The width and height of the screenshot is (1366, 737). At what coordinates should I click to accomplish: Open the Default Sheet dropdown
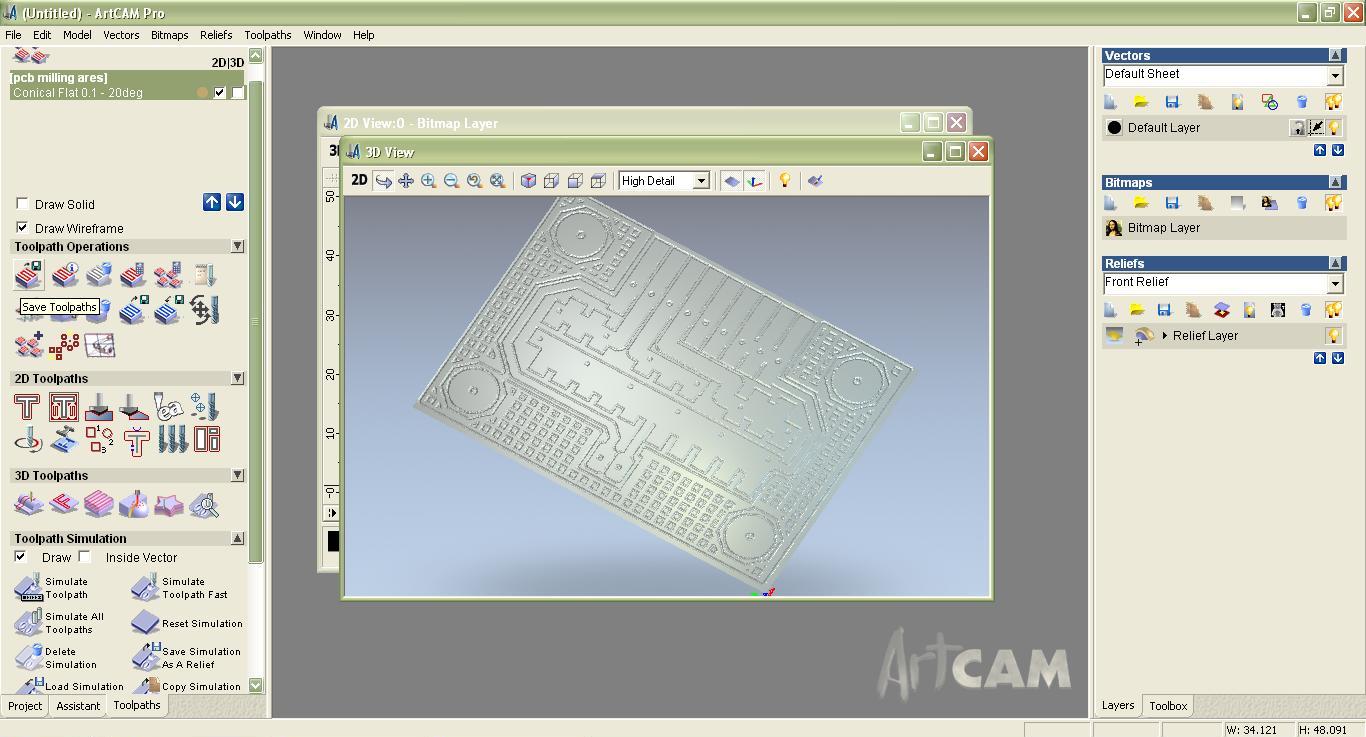1335,76
